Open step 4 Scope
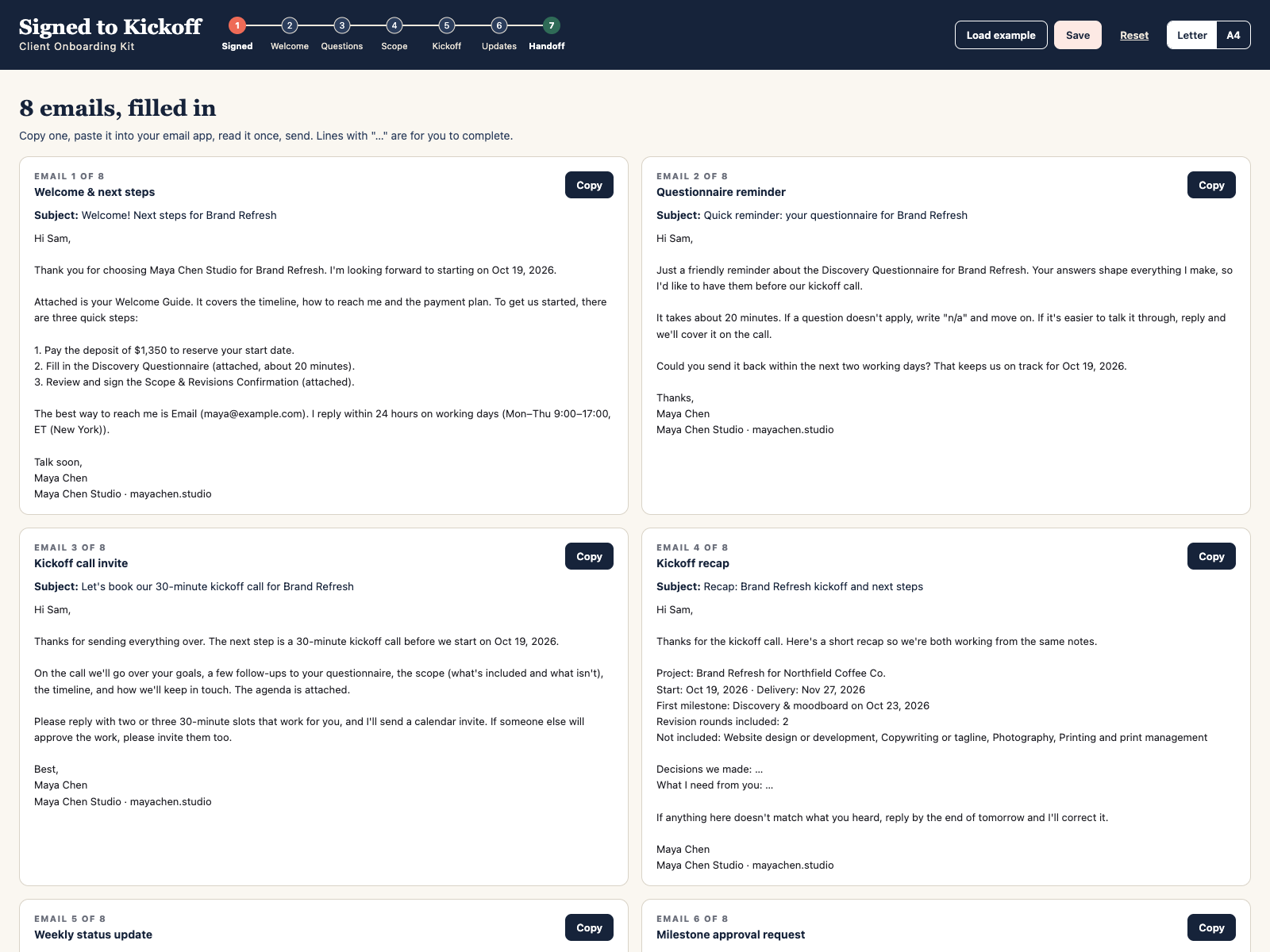The width and height of the screenshot is (1270, 952). (x=394, y=34)
